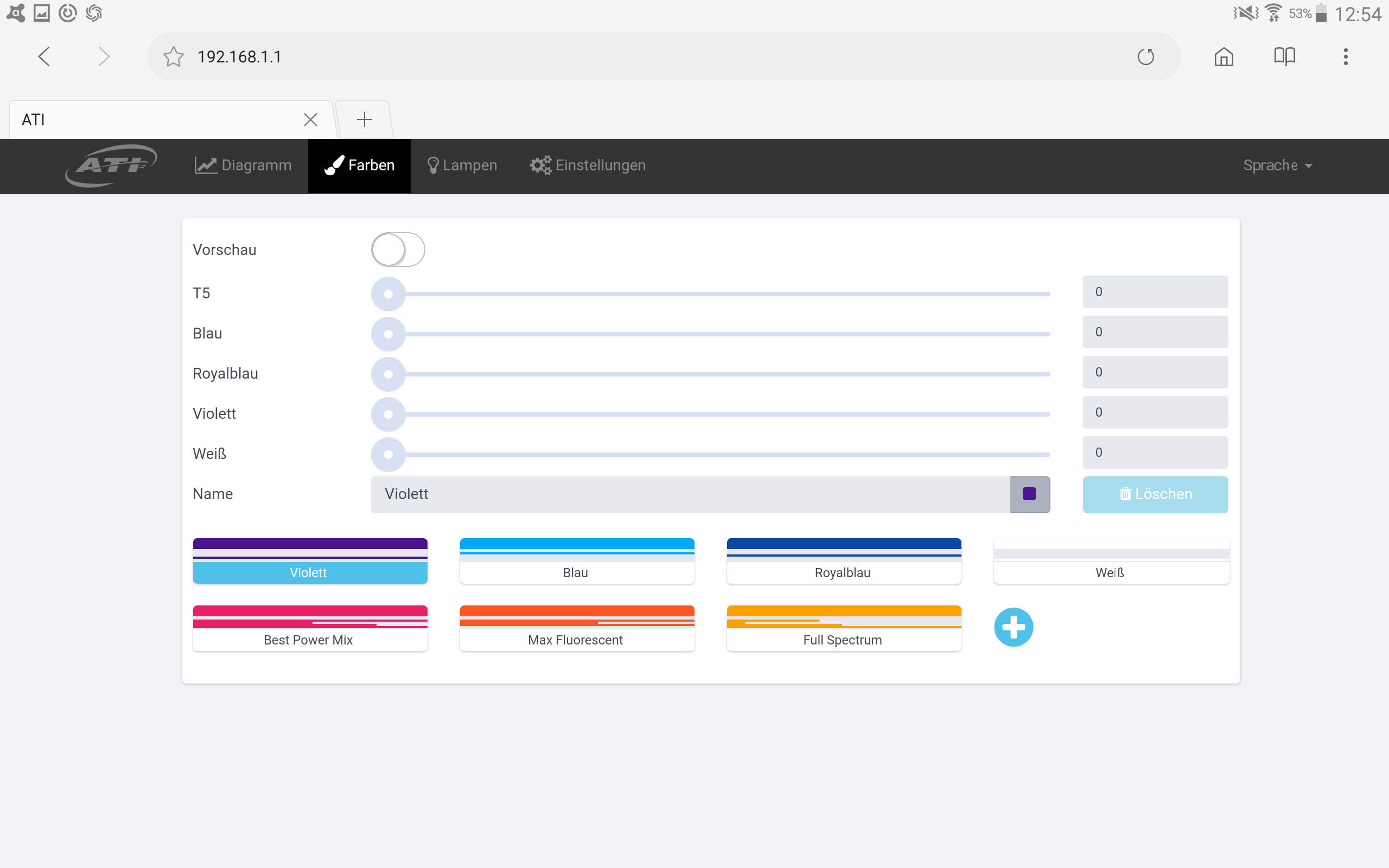1389x868 pixels.
Task: Toggle the Vorschau preview switch
Action: point(398,250)
